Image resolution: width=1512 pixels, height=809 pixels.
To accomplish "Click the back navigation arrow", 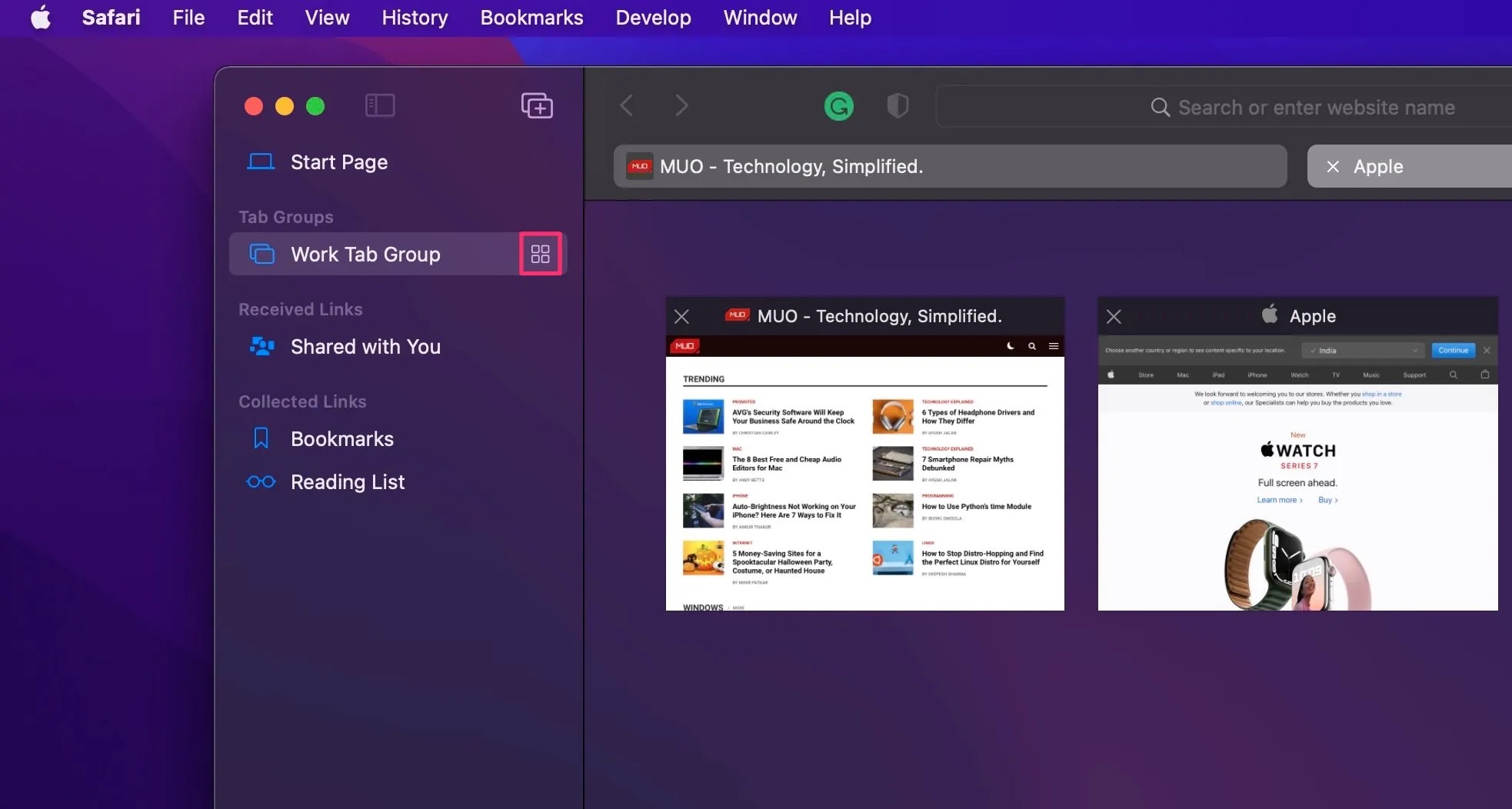I will point(626,105).
